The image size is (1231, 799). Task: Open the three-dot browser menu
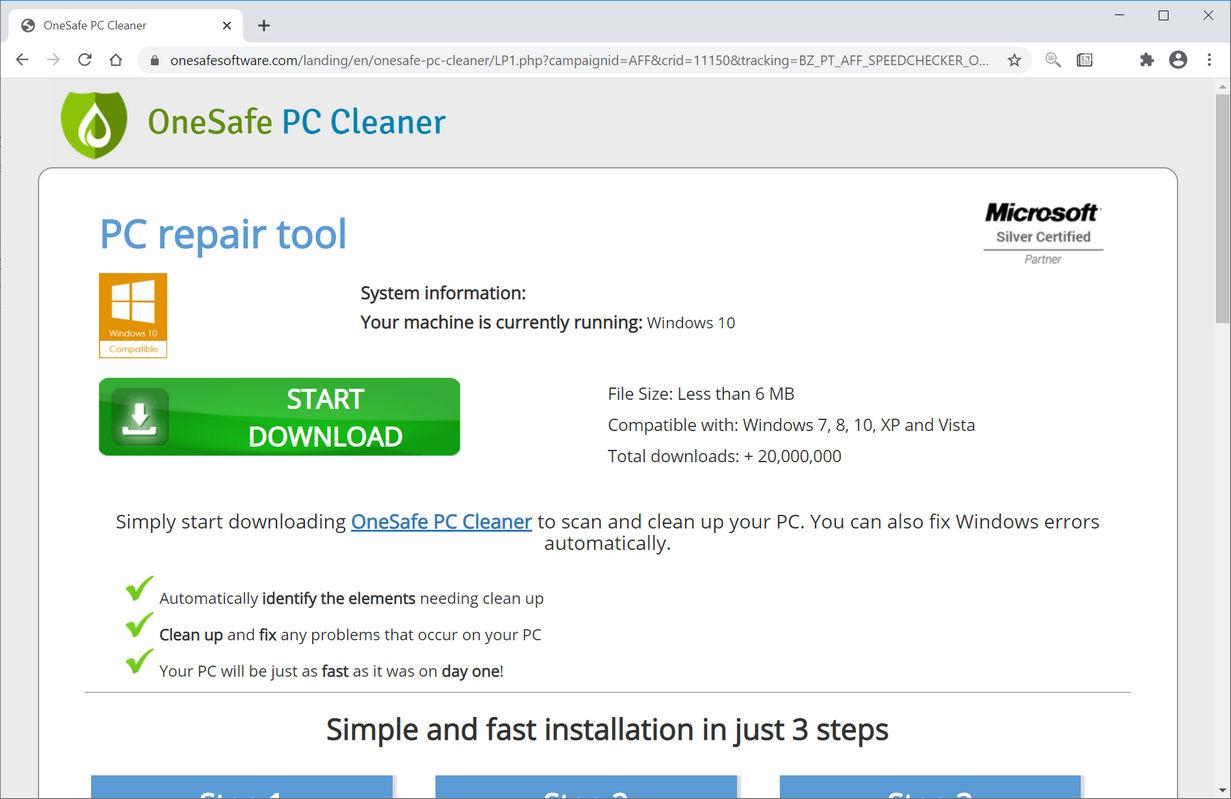[x=1209, y=60]
